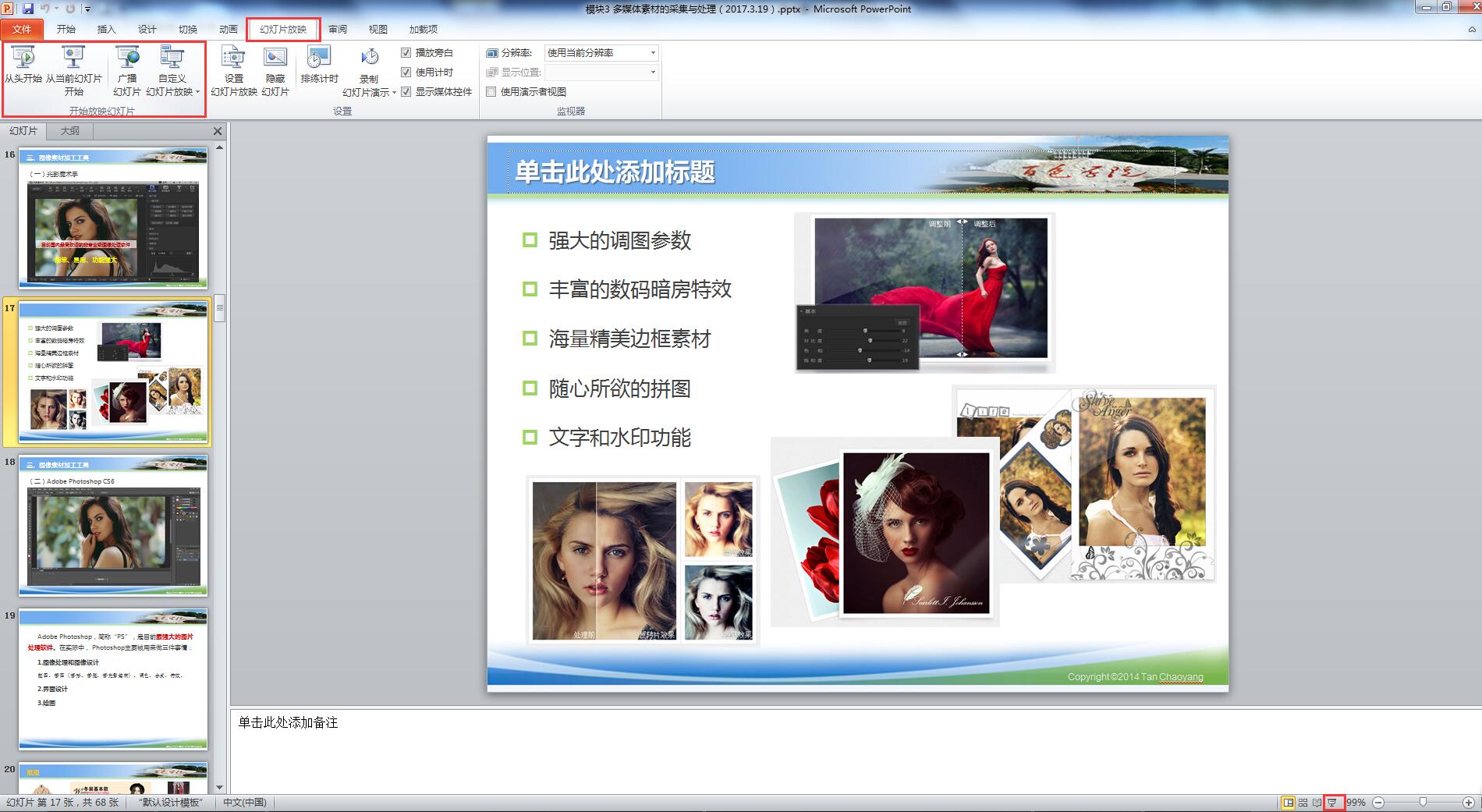The width and height of the screenshot is (1482, 812).
Task: Click the Slide Show view icon in status bar
Action: [x=1333, y=802]
